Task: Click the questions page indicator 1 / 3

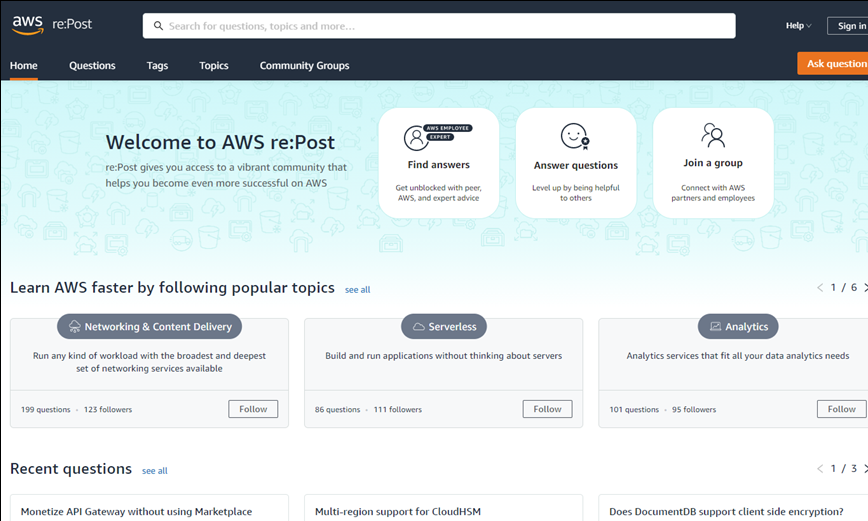Action: (844, 468)
